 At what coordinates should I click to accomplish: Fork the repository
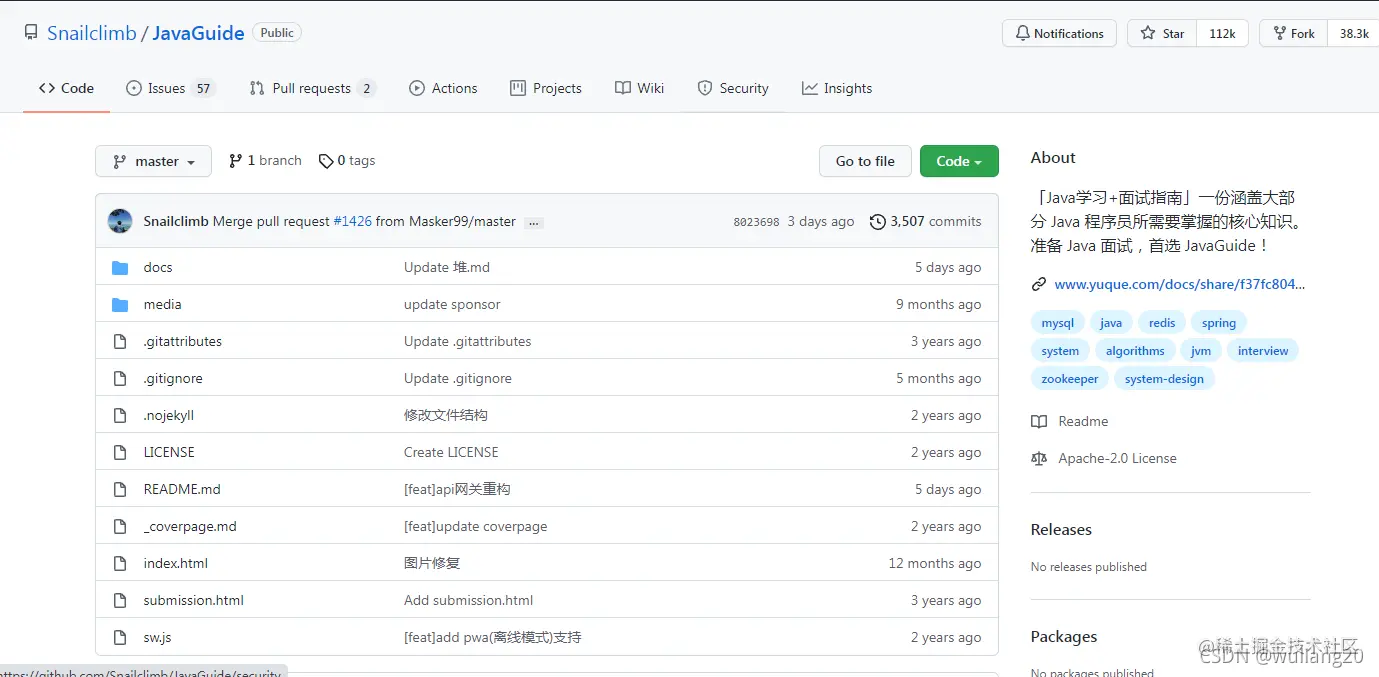(x=1293, y=33)
